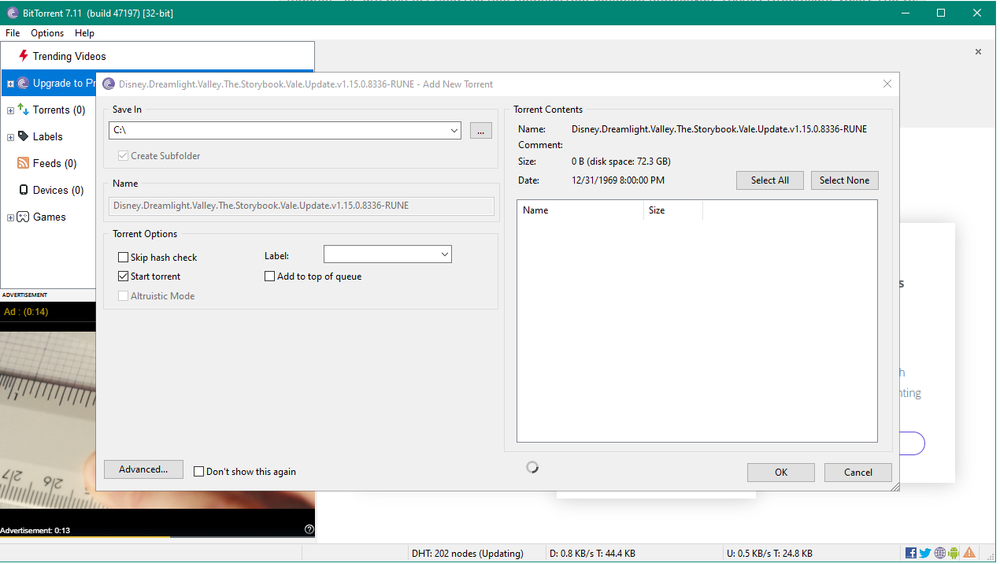Image resolution: width=1000 pixels, height=564 pixels.
Task: Click the globe web icon in status bar
Action: (939, 553)
